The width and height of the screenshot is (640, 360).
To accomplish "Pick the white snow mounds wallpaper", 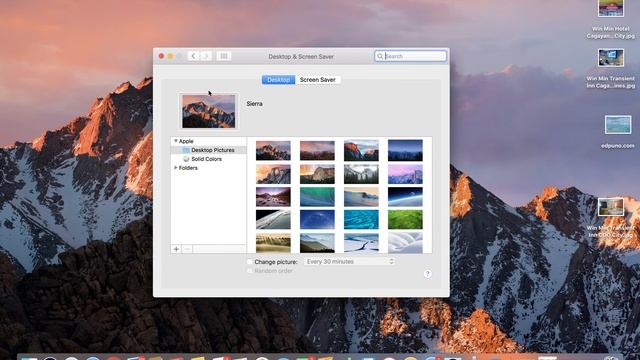I will click(405, 243).
